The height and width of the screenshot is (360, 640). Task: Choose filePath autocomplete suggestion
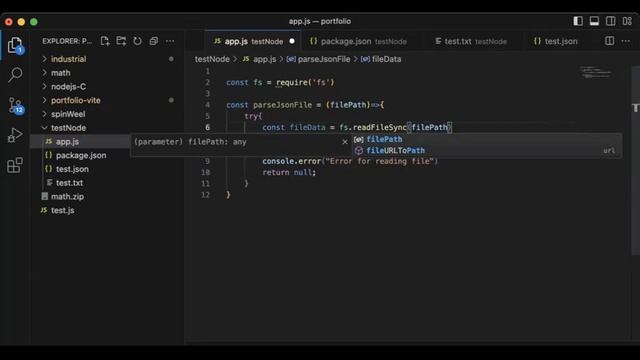click(x=487, y=139)
